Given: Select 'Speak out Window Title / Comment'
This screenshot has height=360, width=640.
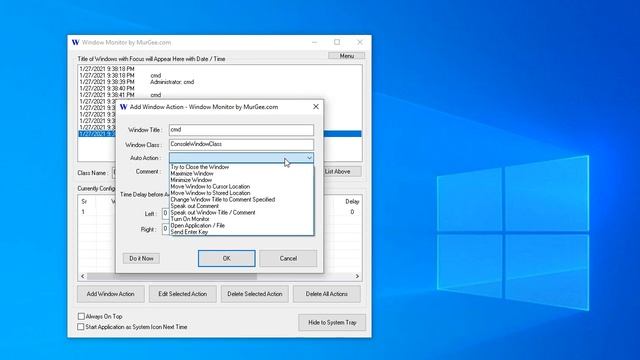Looking at the screenshot, I should click(x=241, y=213).
